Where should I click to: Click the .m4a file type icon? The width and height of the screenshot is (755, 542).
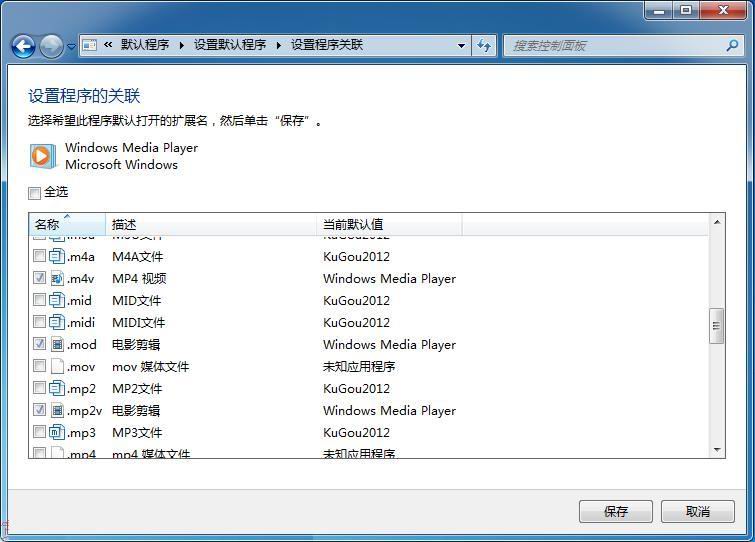pos(57,257)
